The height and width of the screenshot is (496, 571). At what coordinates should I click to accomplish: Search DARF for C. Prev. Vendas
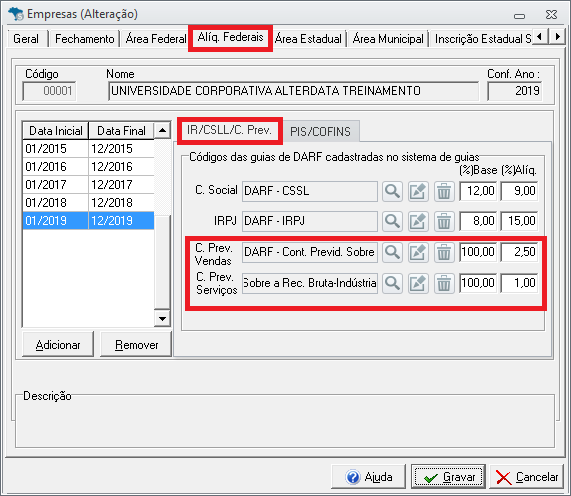(392, 252)
